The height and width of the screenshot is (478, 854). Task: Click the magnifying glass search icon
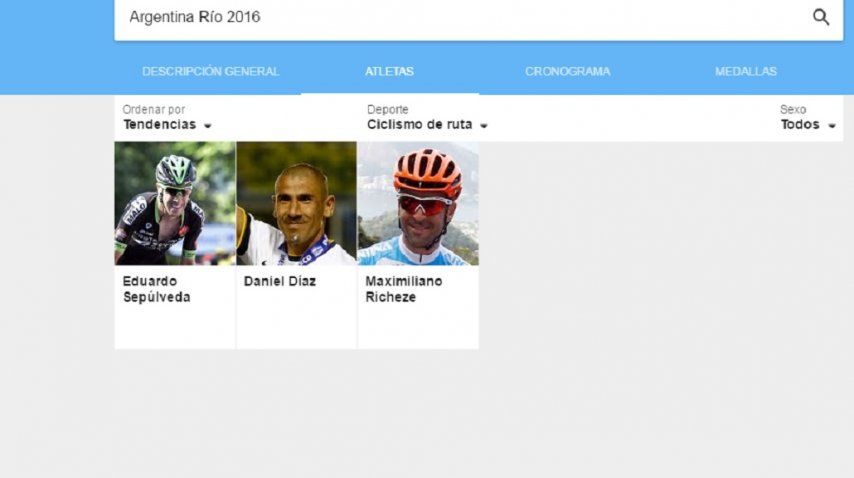click(821, 17)
